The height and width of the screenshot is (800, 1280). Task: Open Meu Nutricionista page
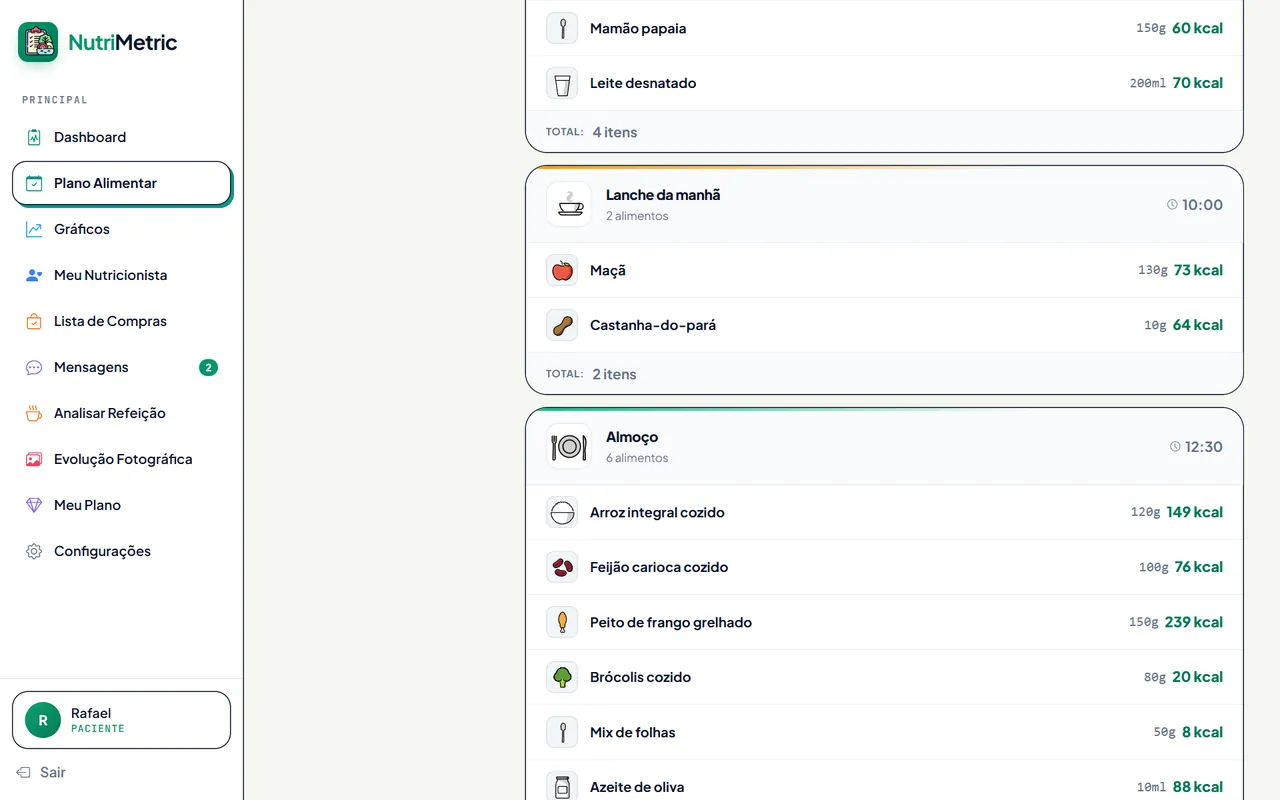pos(122,275)
